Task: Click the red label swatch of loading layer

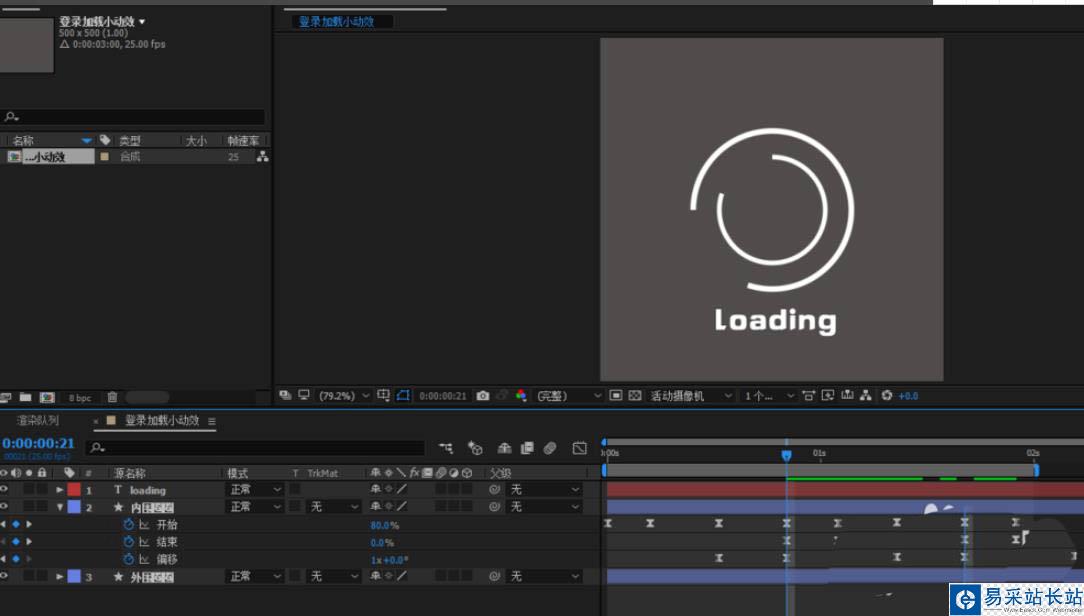Action: [74, 489]
